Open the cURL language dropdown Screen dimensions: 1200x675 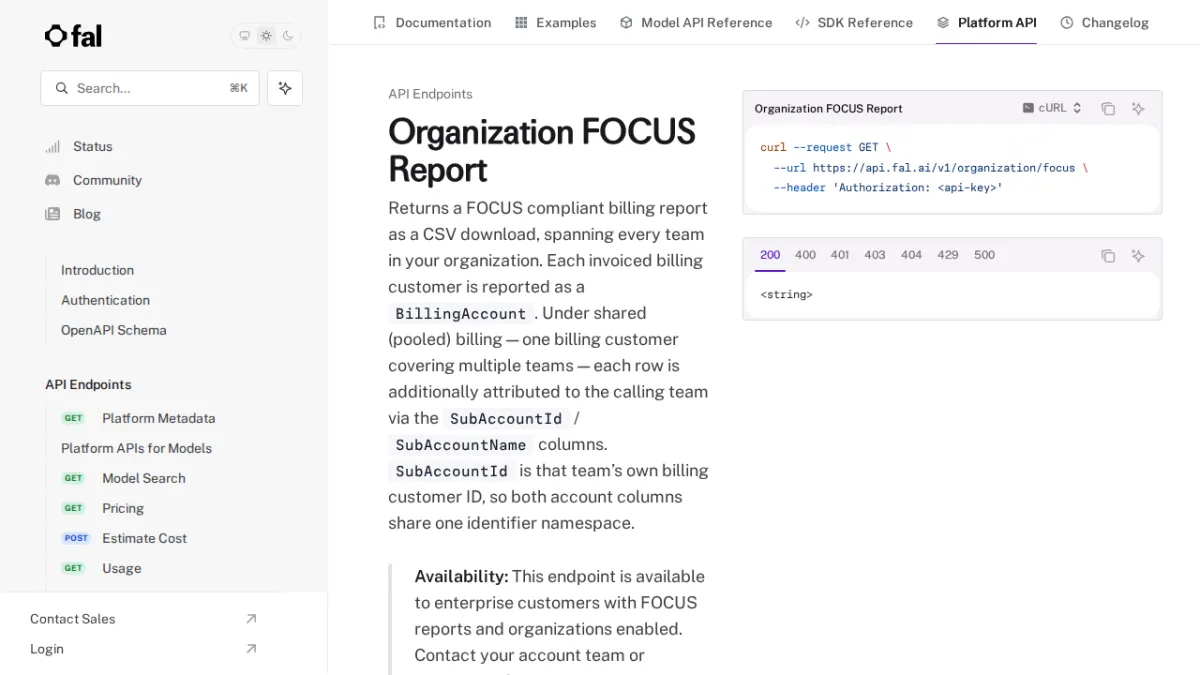(x=1052, y=108)
